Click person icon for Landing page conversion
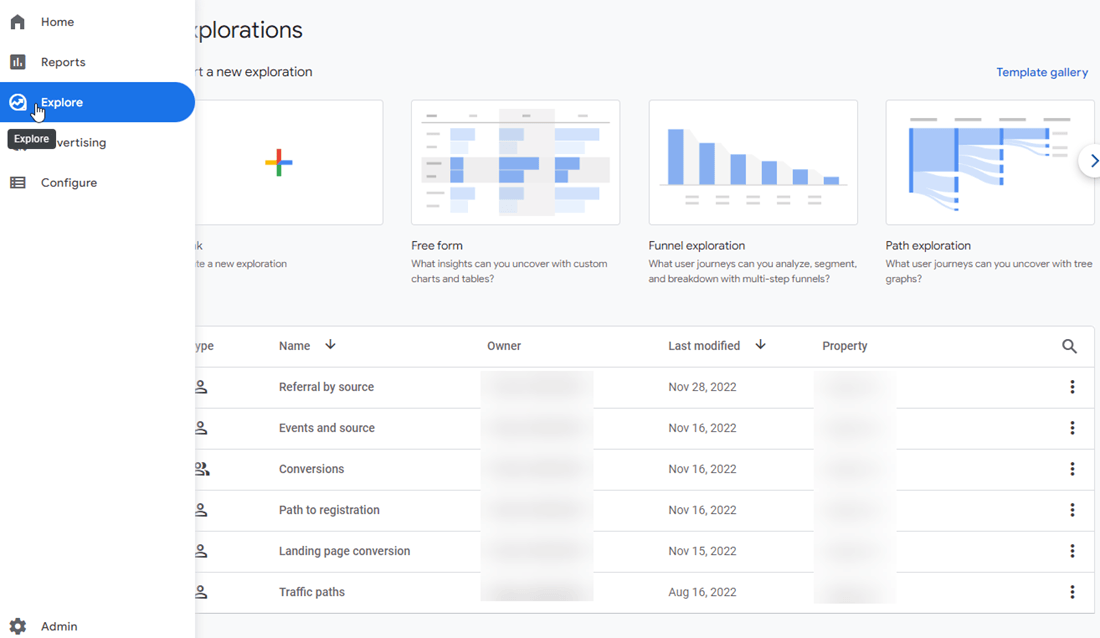The width and height of the screenshot is (1100, 638). [x=201, y=551]
